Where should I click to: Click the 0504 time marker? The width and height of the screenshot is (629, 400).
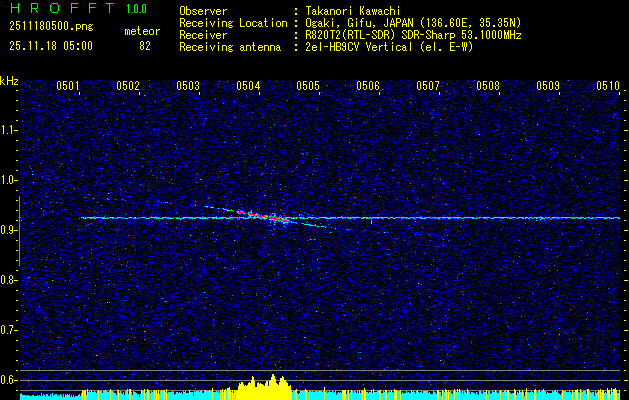click(248, 85)
